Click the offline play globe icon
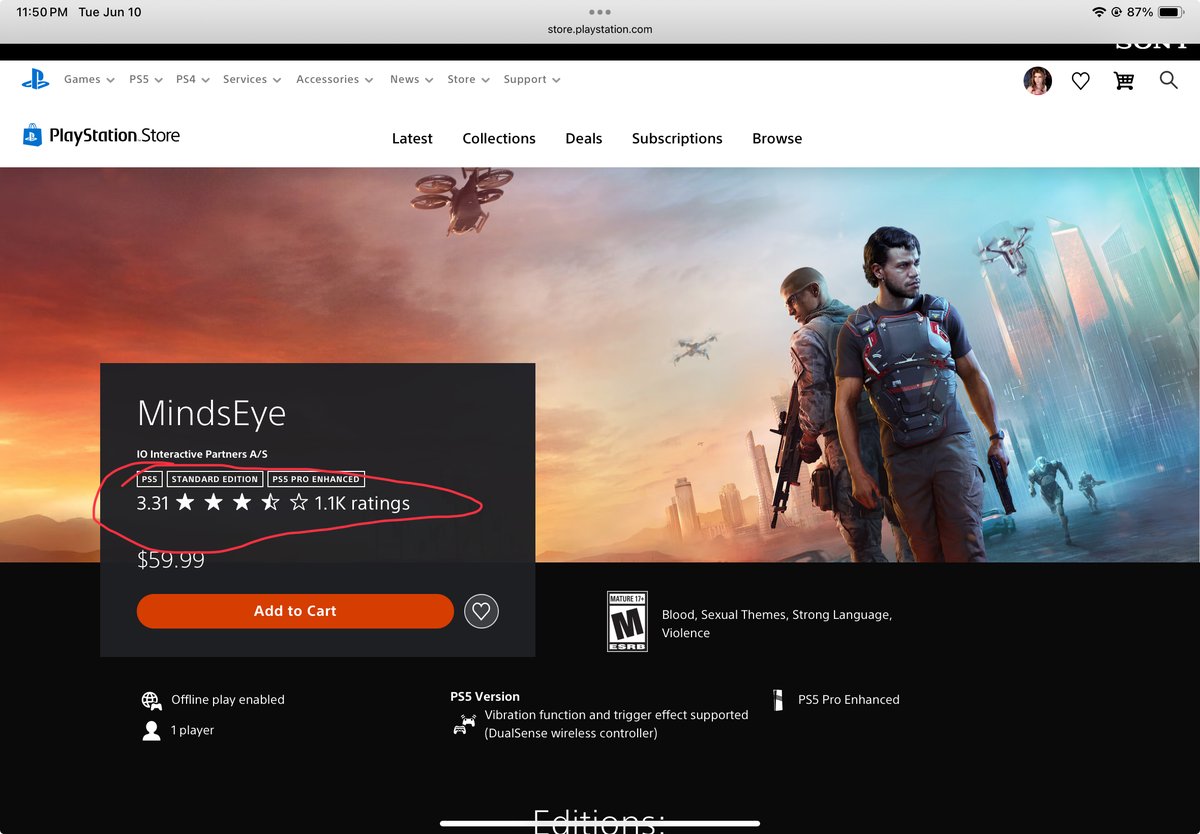 tap(151, 700)
